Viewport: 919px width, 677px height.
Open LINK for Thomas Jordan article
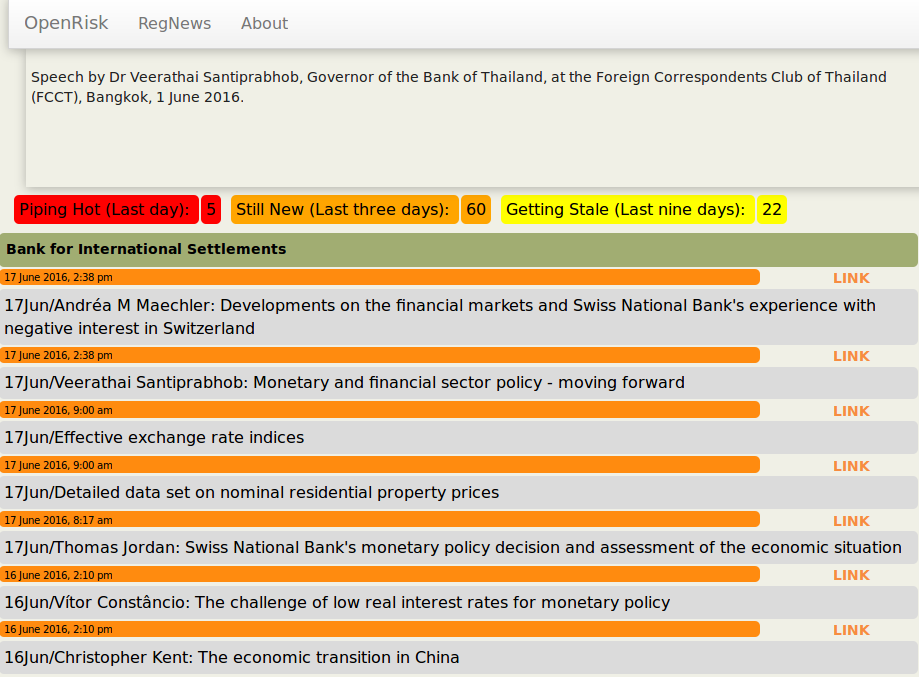[x=851, y=522]
